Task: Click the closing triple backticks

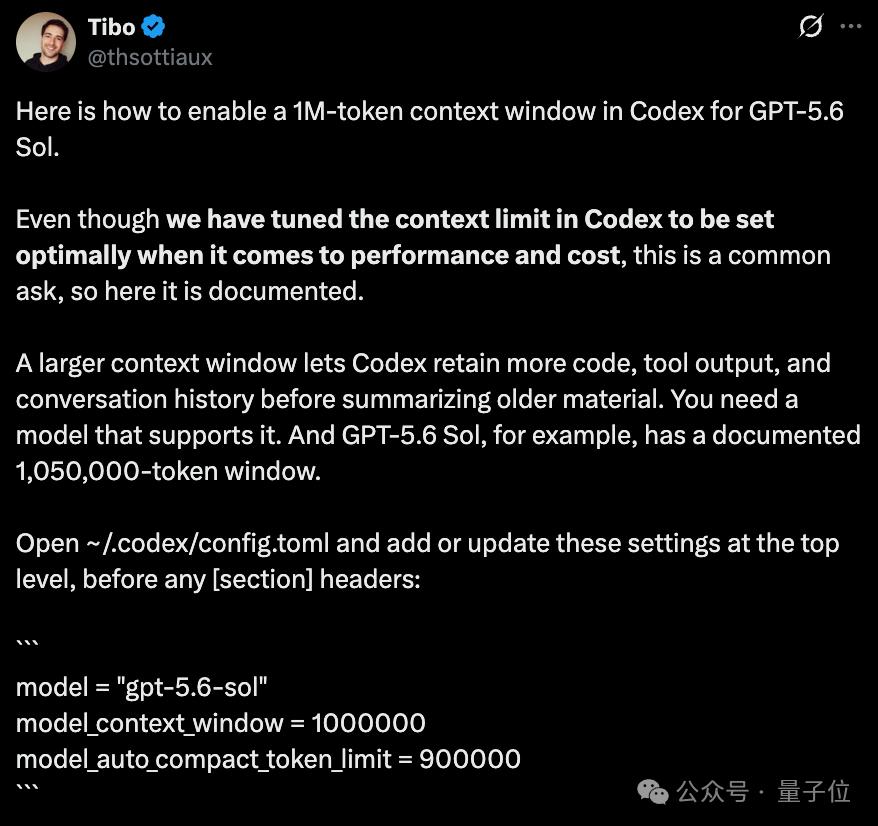Action: point(27,788)
